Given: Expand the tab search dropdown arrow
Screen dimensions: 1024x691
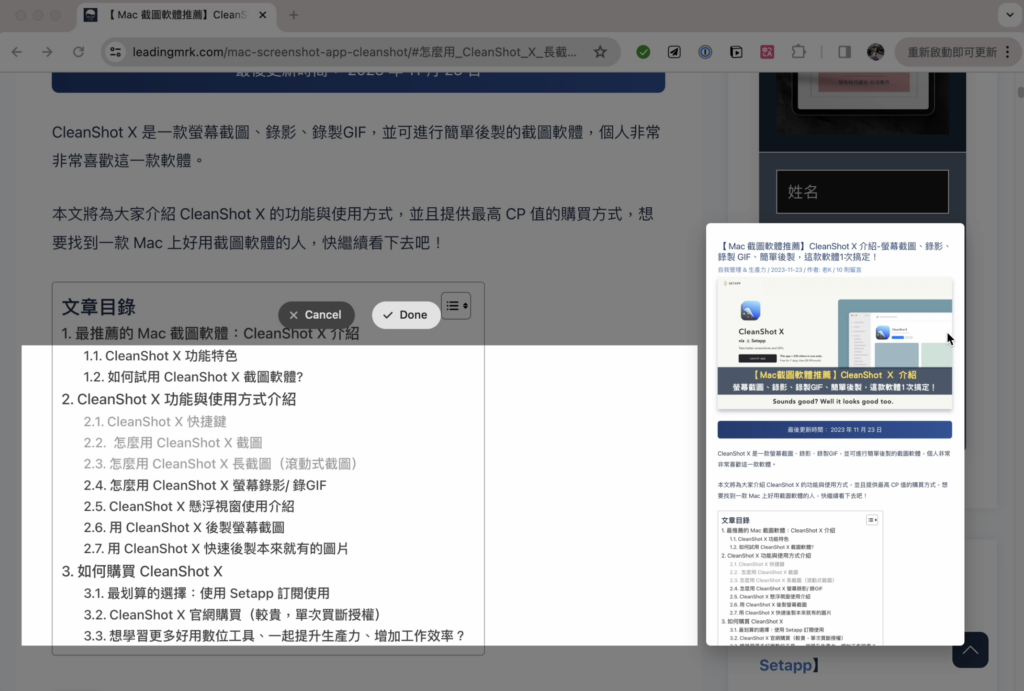Looking at the screenshot, I should (1010, 14).
